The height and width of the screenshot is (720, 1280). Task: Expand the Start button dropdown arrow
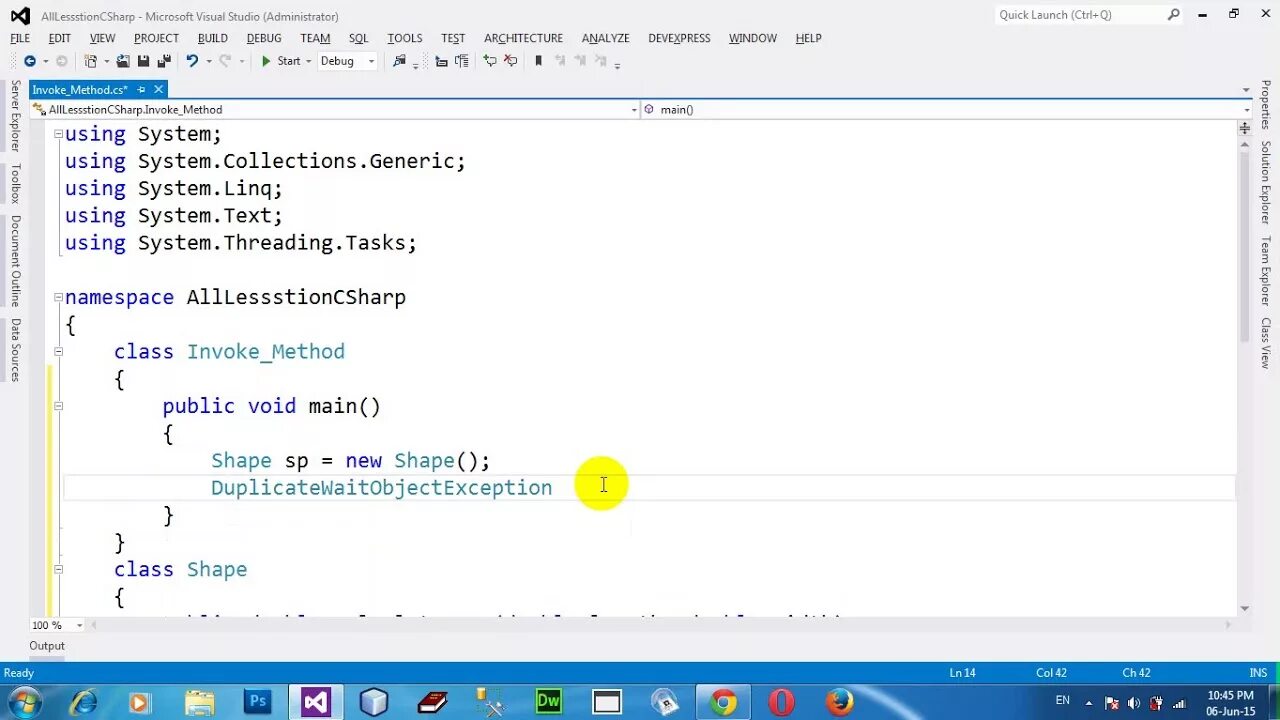click(x=308, y=61)
